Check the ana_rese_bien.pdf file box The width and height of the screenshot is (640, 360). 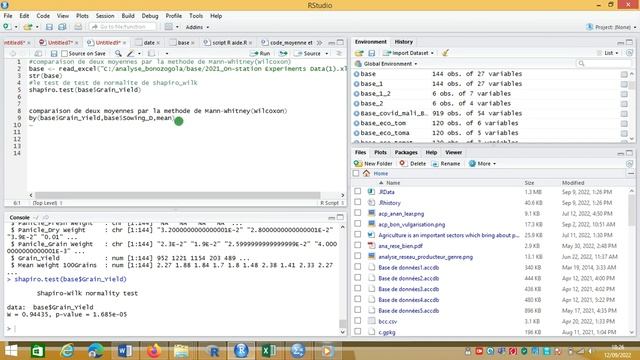(358, 245)
